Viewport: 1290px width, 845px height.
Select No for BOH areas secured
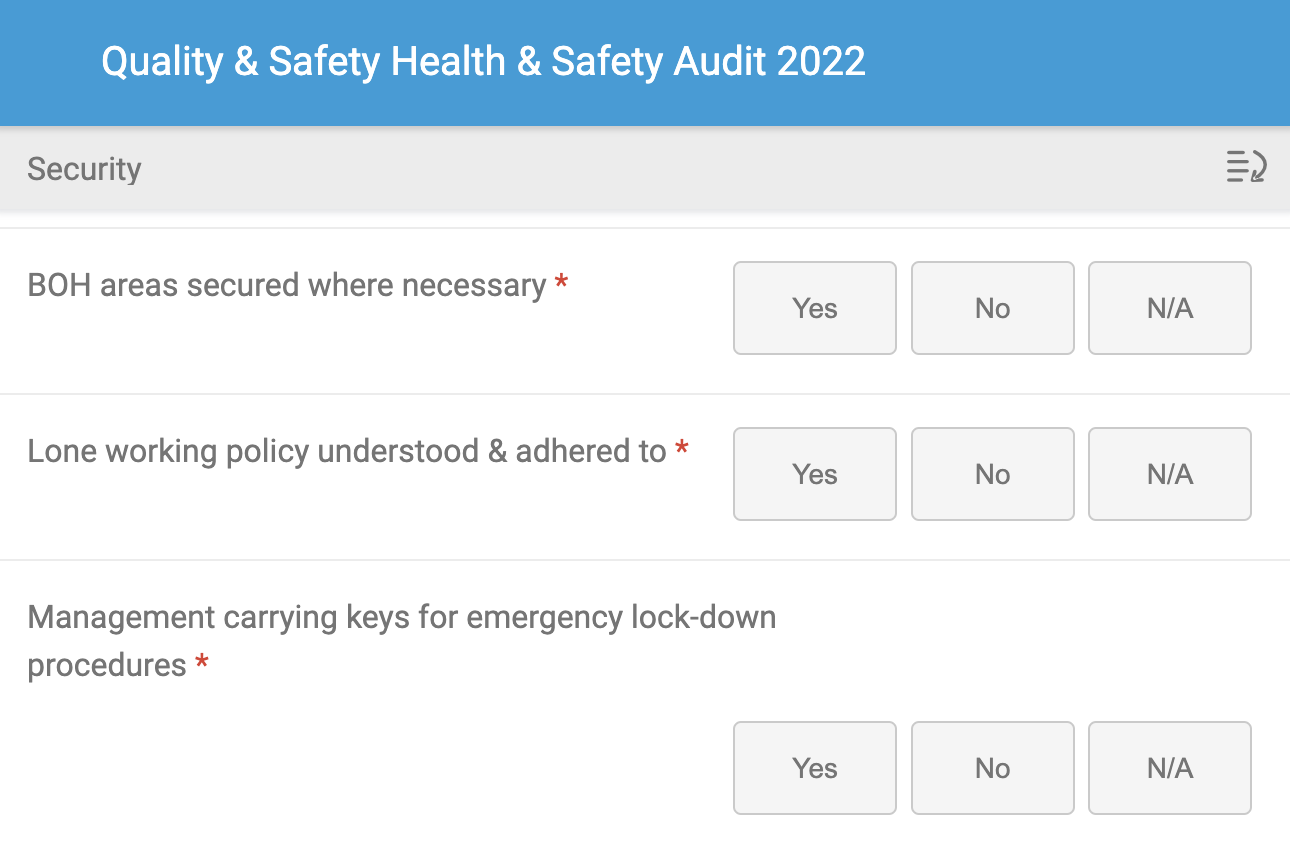point(992,308)
